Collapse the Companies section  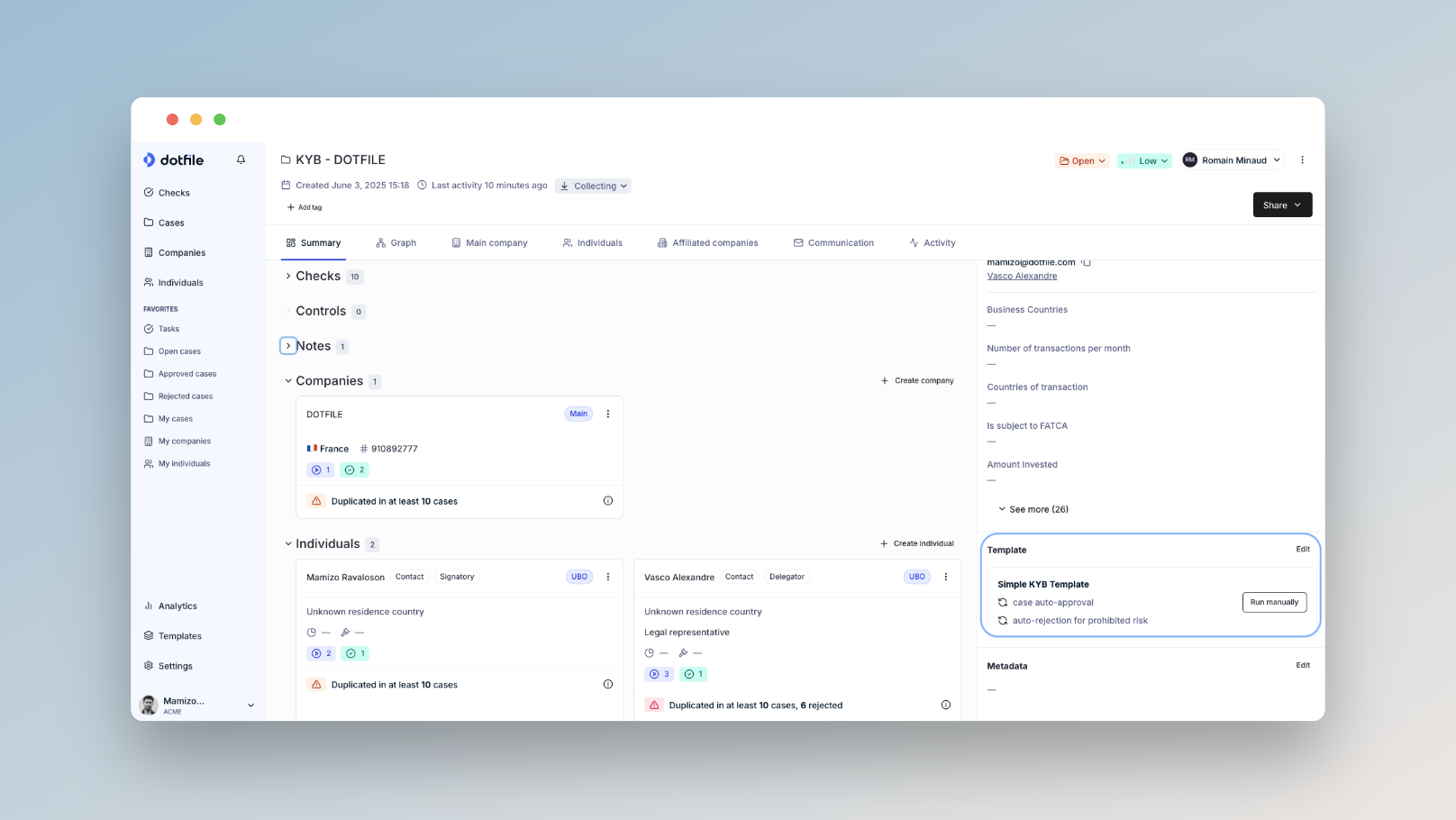(x=288, y=381)
